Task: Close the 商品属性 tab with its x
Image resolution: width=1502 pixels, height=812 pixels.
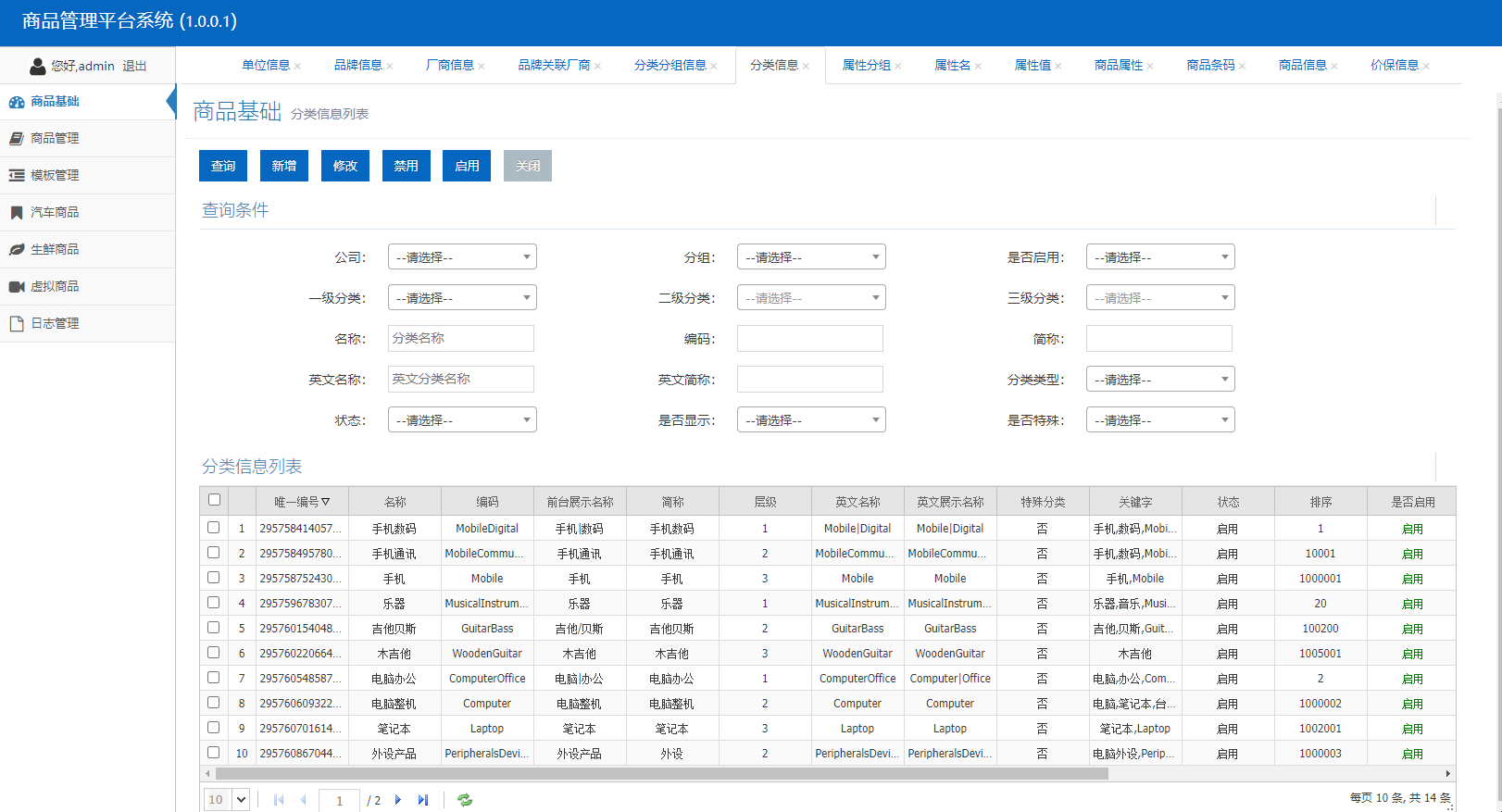Action: click(1150, 66)
